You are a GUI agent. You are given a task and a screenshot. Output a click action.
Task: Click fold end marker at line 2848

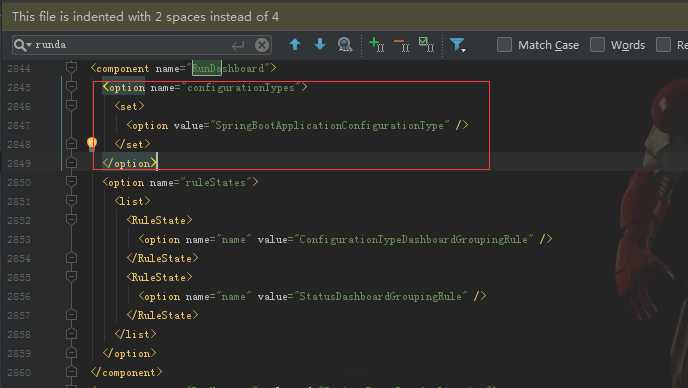click(71, 144)
